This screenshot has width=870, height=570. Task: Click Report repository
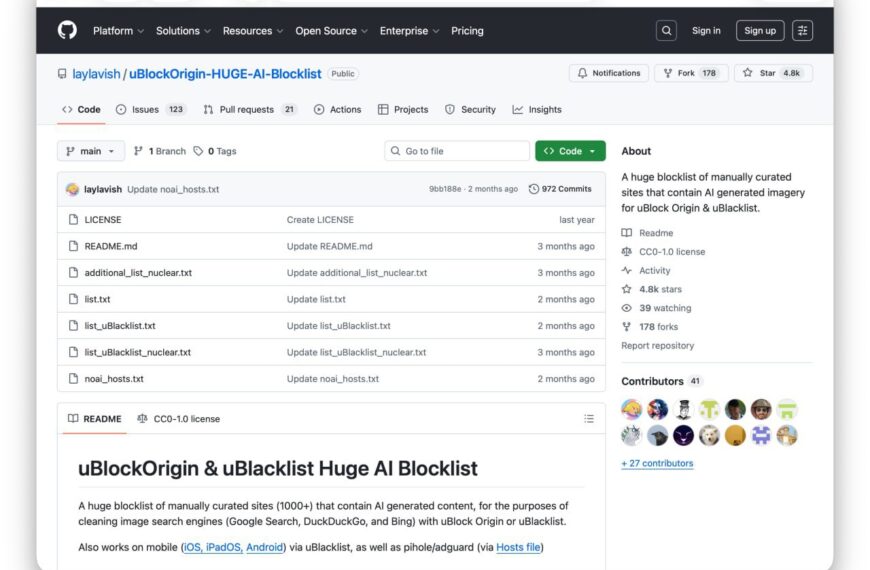[x=657, y=345]
